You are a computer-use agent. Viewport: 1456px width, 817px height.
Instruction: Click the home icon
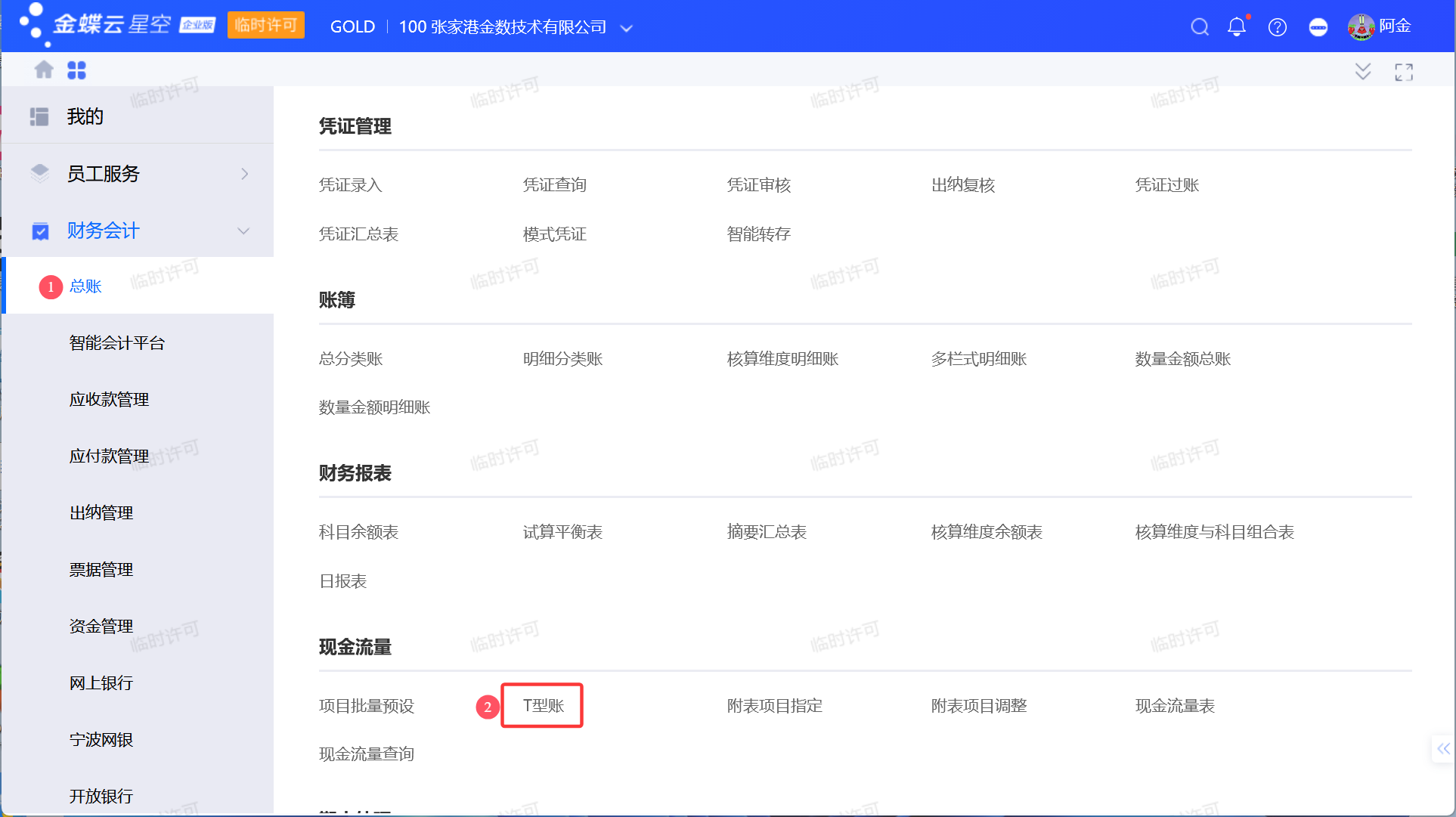[44, 70]
